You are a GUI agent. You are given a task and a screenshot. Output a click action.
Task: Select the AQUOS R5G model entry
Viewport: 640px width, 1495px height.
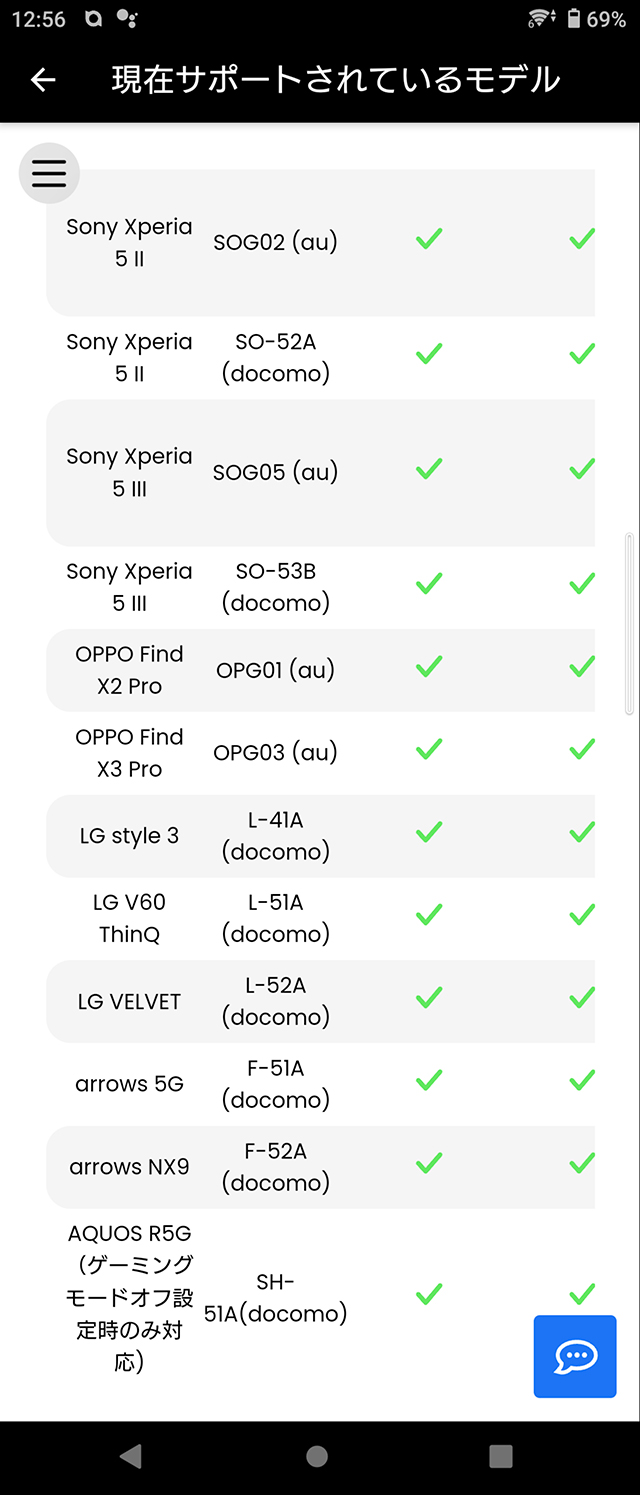click(x=129, y=1298)
